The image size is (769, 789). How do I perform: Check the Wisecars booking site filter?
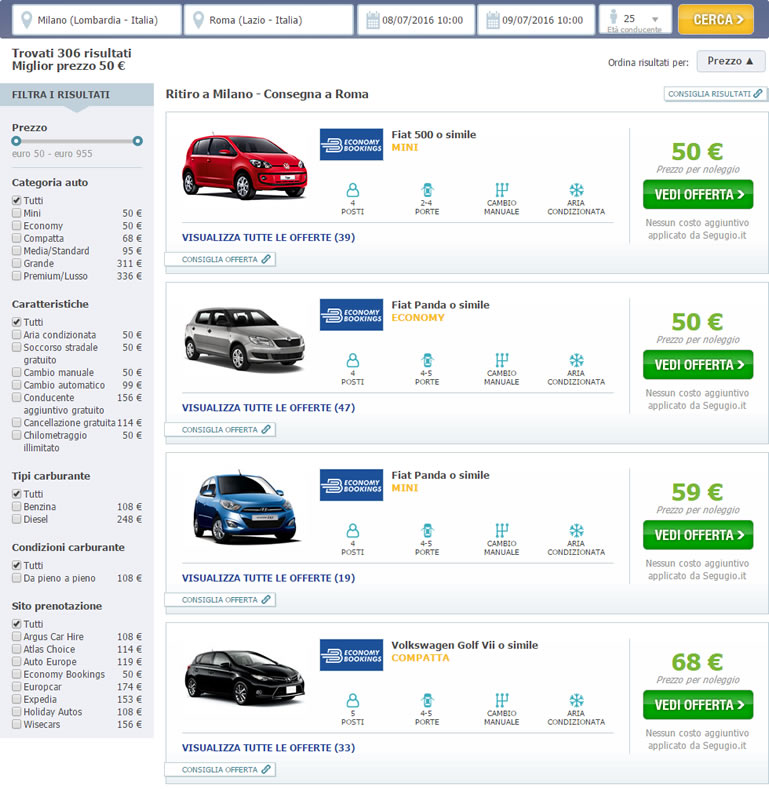17,724
